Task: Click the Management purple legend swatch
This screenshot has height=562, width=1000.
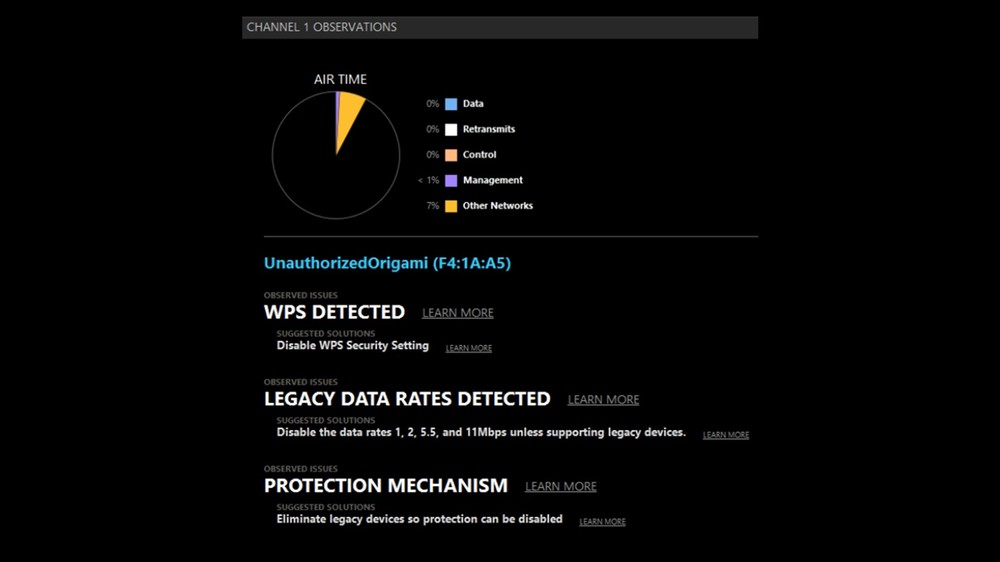Action: [x=451, y=181]
